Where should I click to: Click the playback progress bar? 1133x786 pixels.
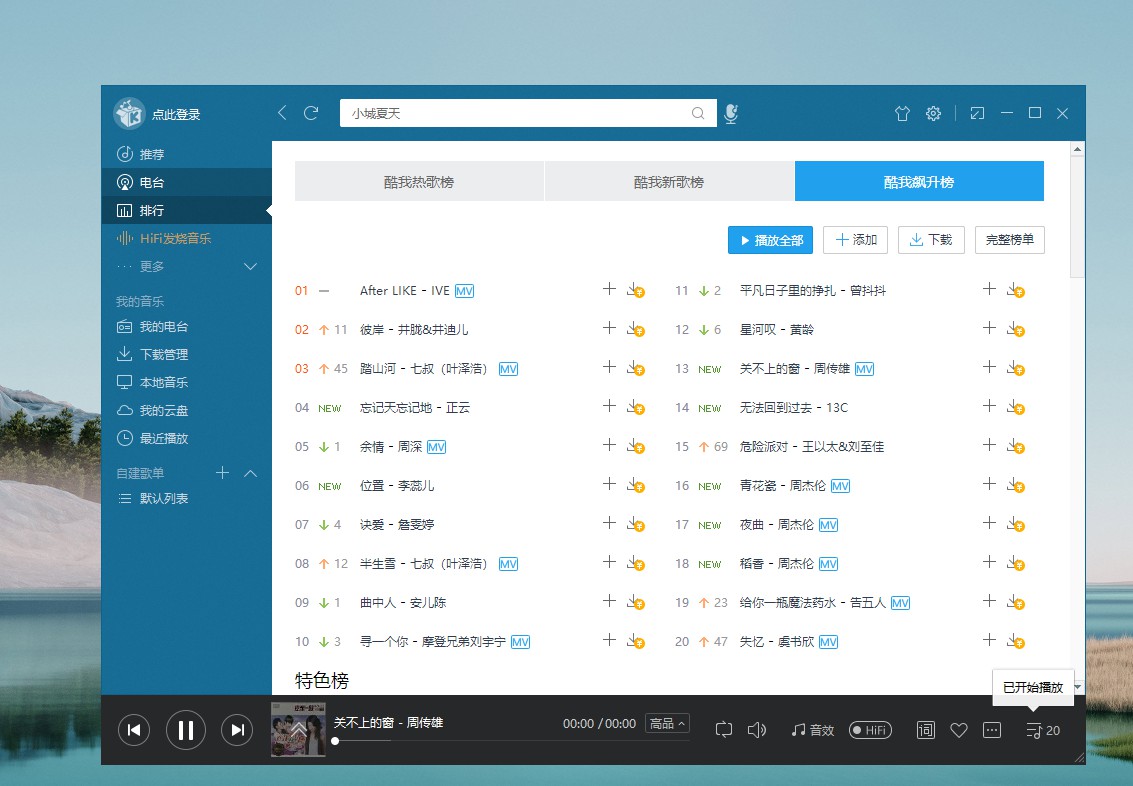tap(512, 740)
